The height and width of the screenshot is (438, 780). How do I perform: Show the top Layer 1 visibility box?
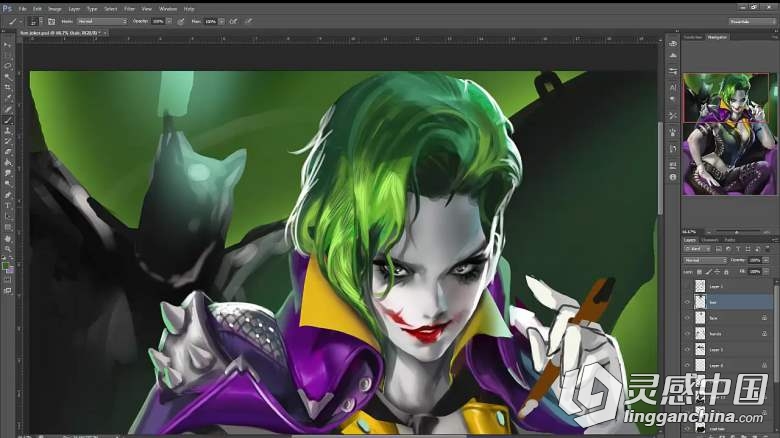click(688, 286)
